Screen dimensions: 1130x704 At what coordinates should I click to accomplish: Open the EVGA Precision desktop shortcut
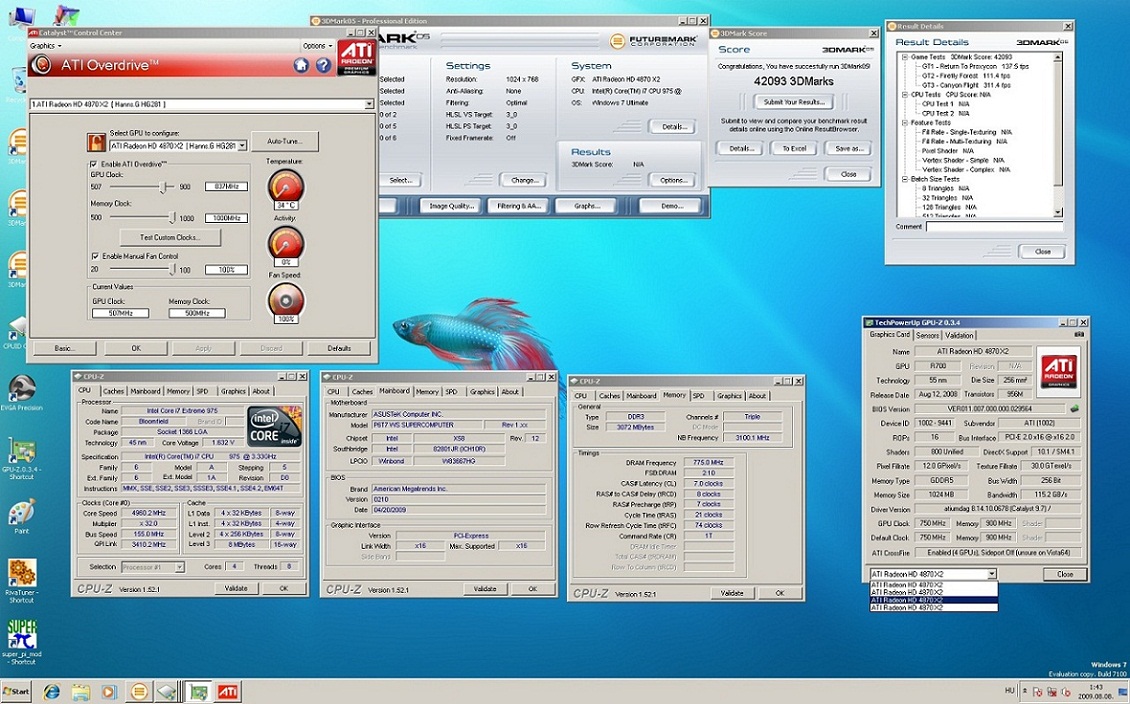click(x=22, y=393)
